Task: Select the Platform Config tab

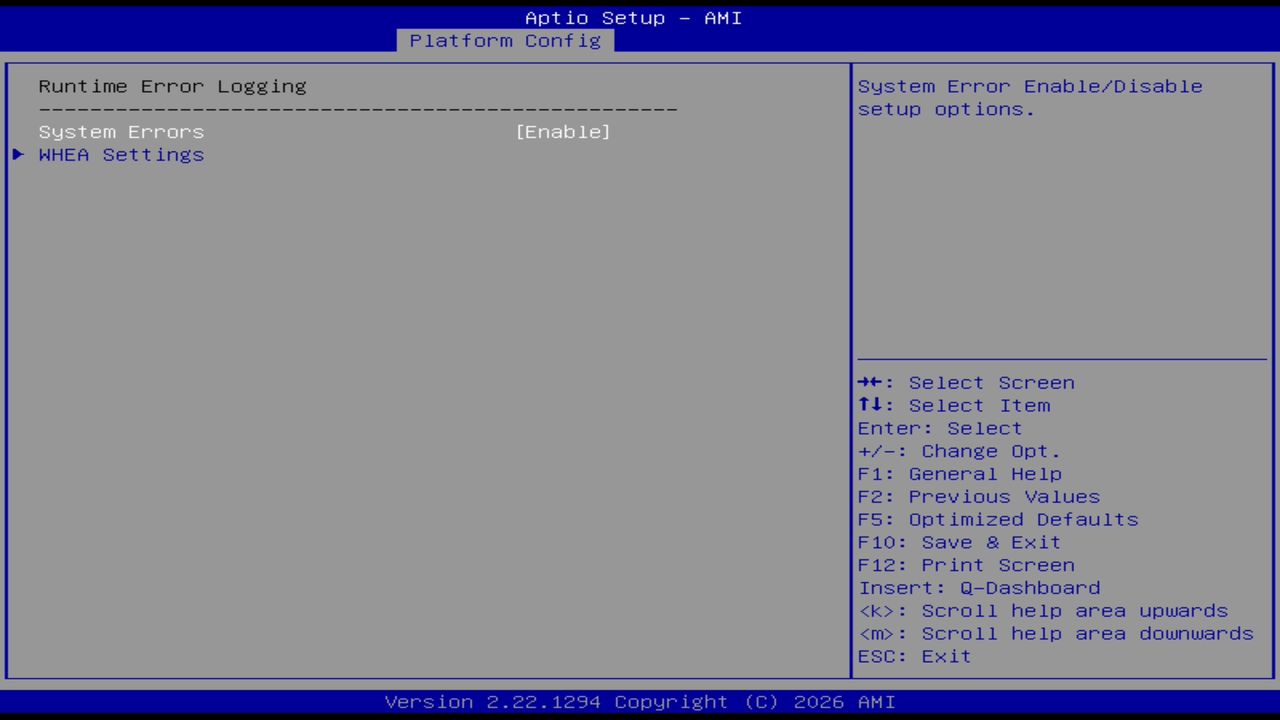Action: tap(504, 41)
